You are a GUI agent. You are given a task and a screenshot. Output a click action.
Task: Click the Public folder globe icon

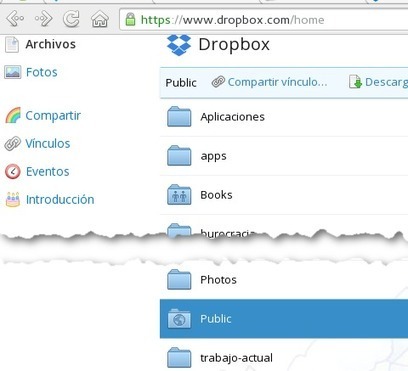[179, 319]
